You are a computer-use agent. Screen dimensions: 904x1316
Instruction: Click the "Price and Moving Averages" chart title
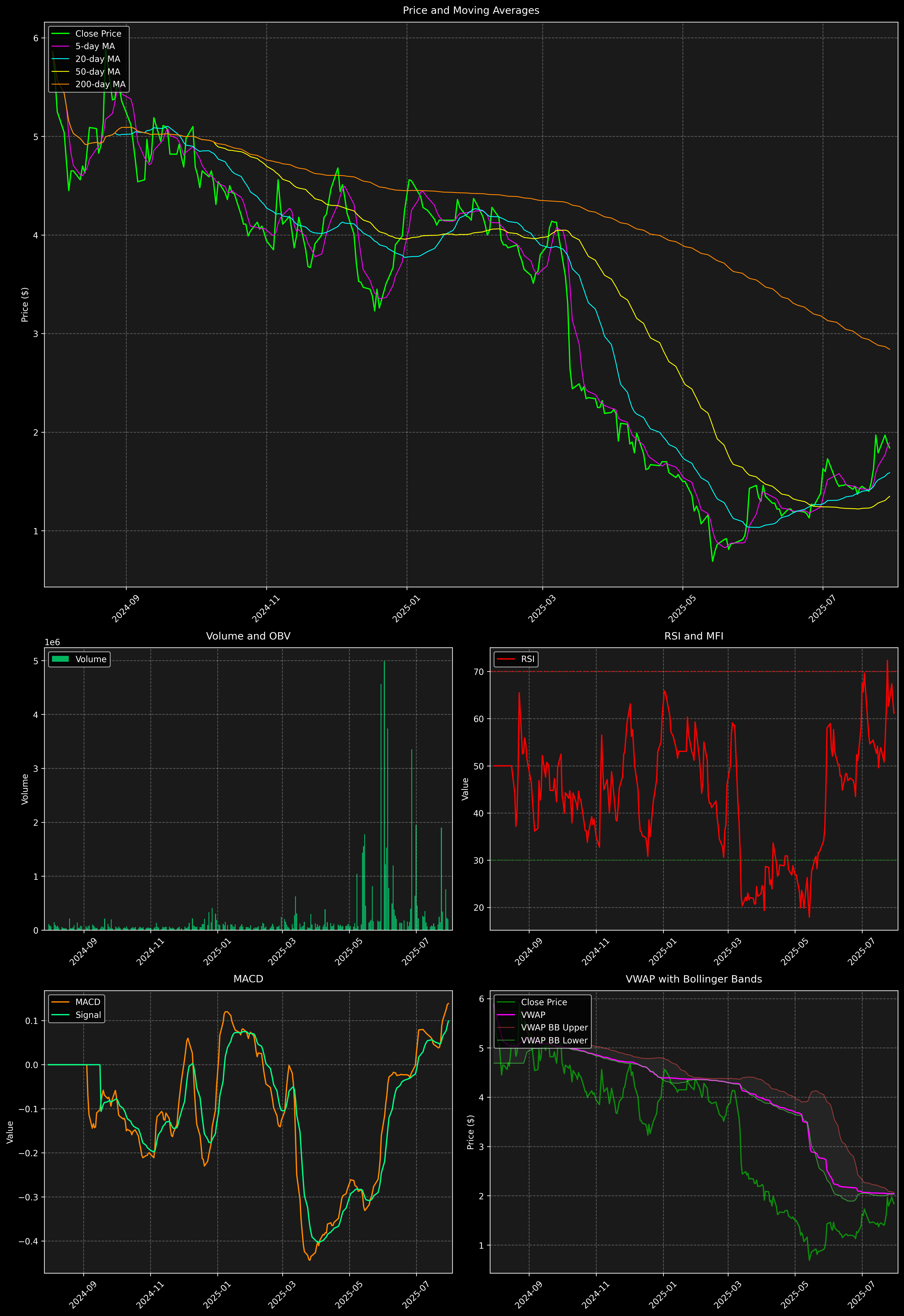[471, 10]
